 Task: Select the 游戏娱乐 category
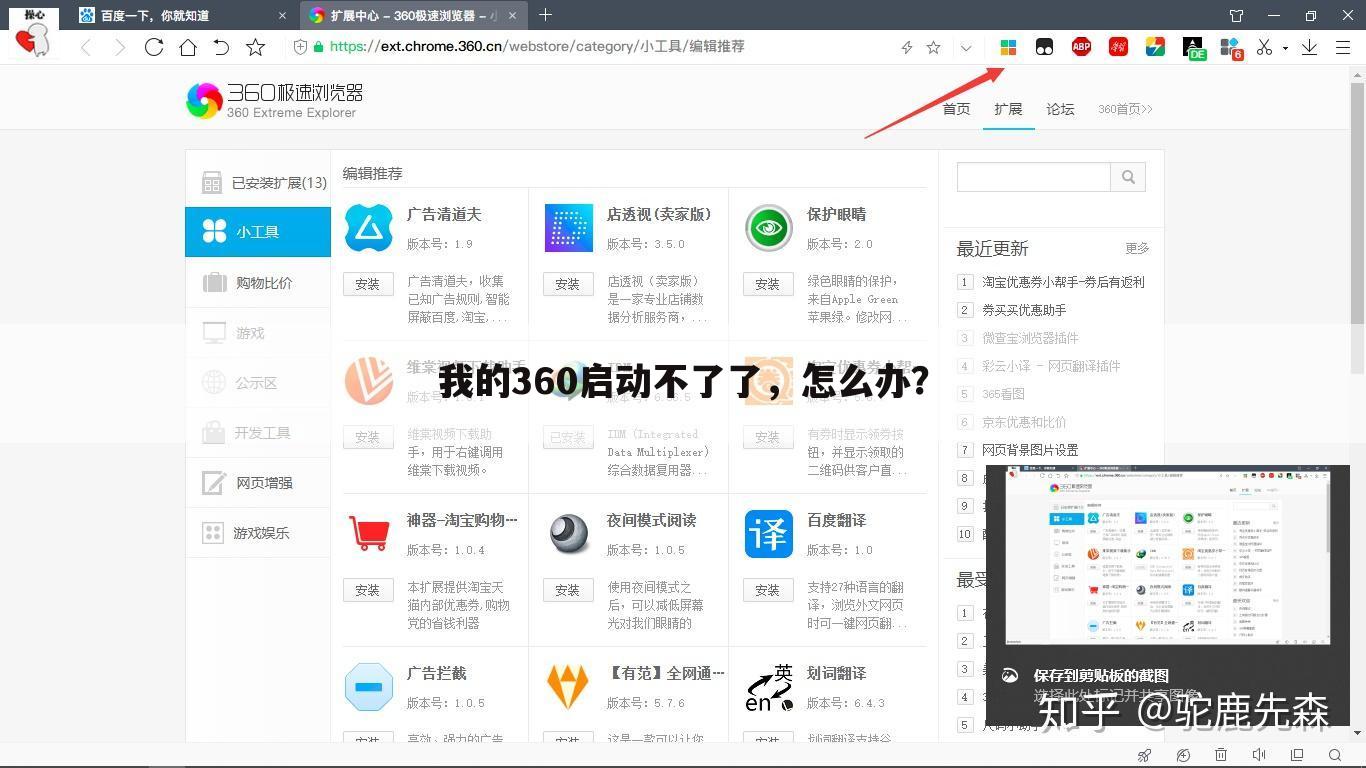click(x=258, y=533)
